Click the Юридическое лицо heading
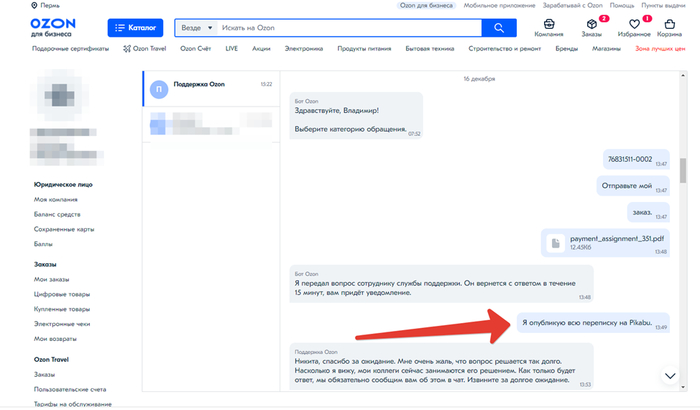Image resolution: width=700 pixels, height=410 pixels. (x=63, y=184)
